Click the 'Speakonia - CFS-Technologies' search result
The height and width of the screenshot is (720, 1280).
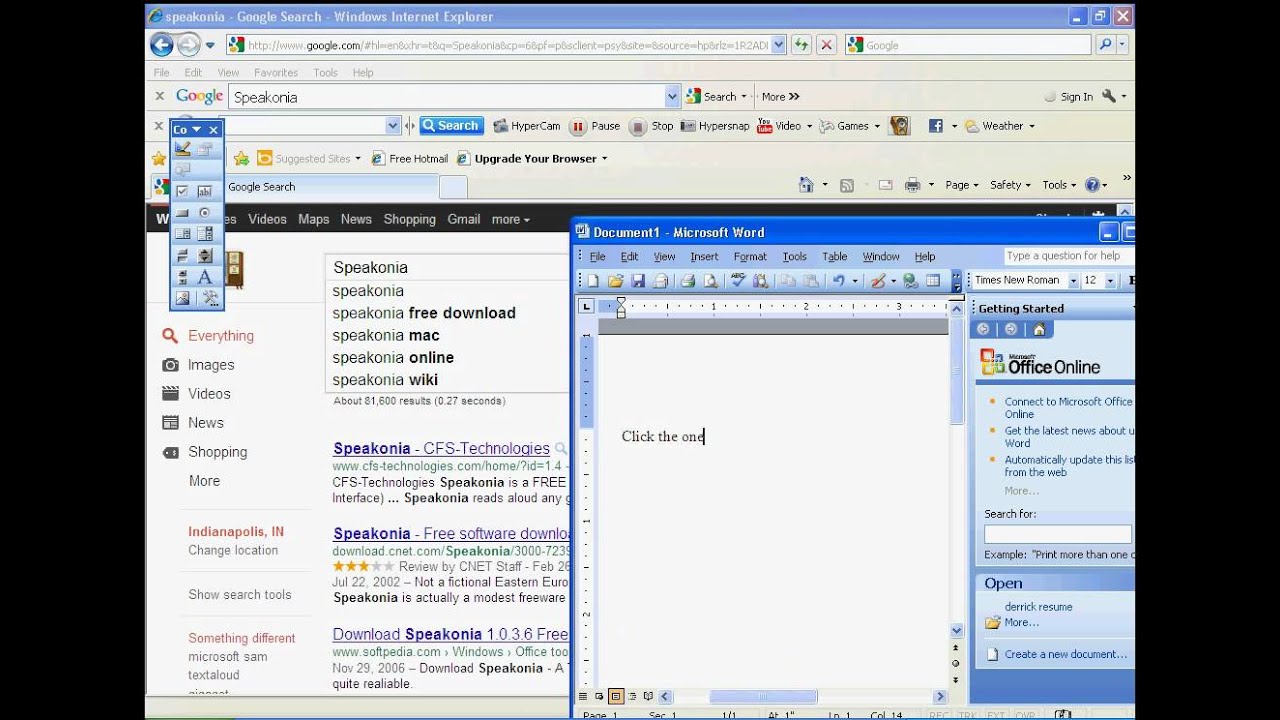click(441, 448)
